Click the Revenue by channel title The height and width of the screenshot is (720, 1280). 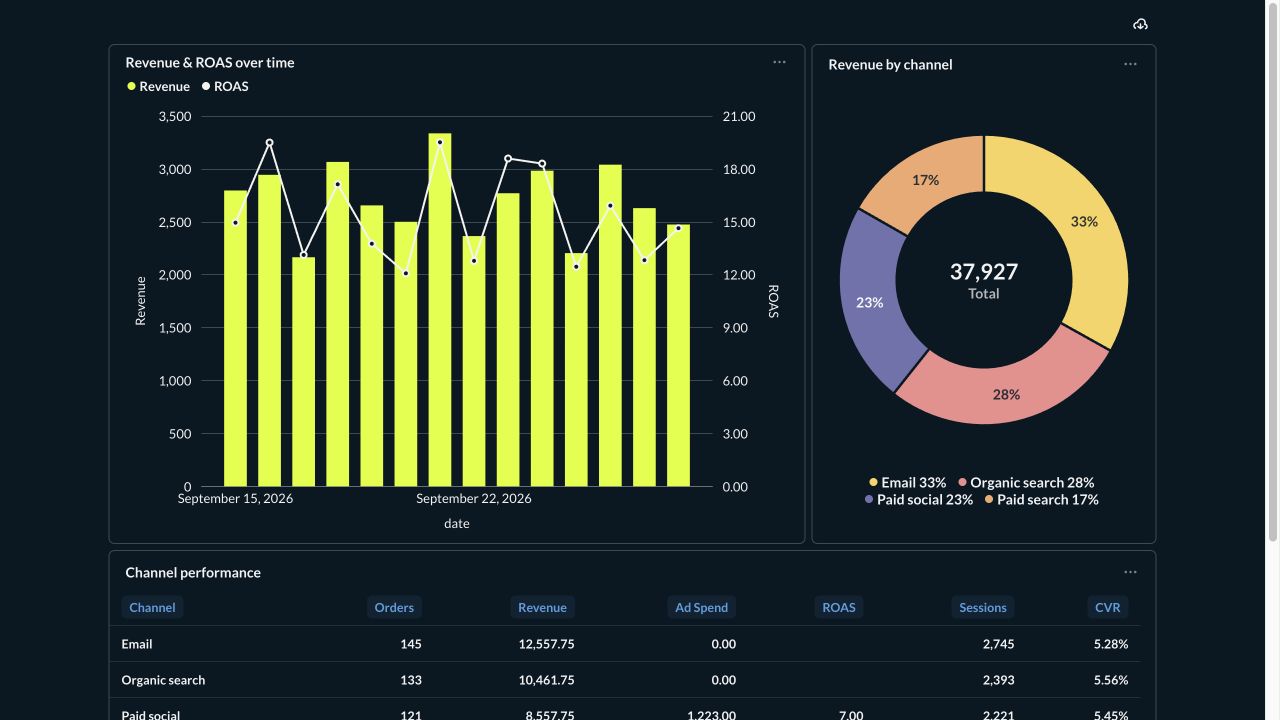(890, 64)
